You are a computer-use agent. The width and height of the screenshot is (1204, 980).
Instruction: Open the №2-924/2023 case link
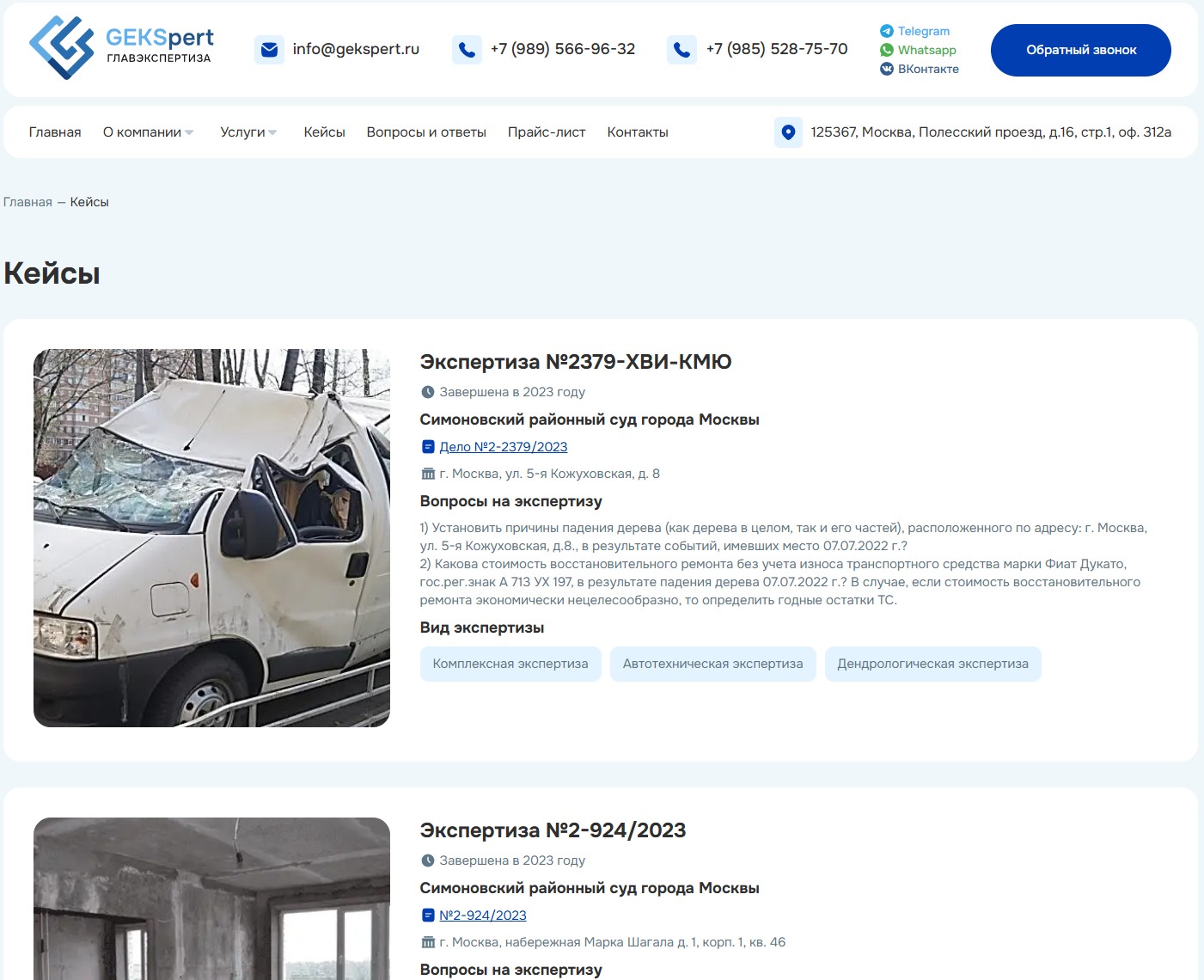482,915
